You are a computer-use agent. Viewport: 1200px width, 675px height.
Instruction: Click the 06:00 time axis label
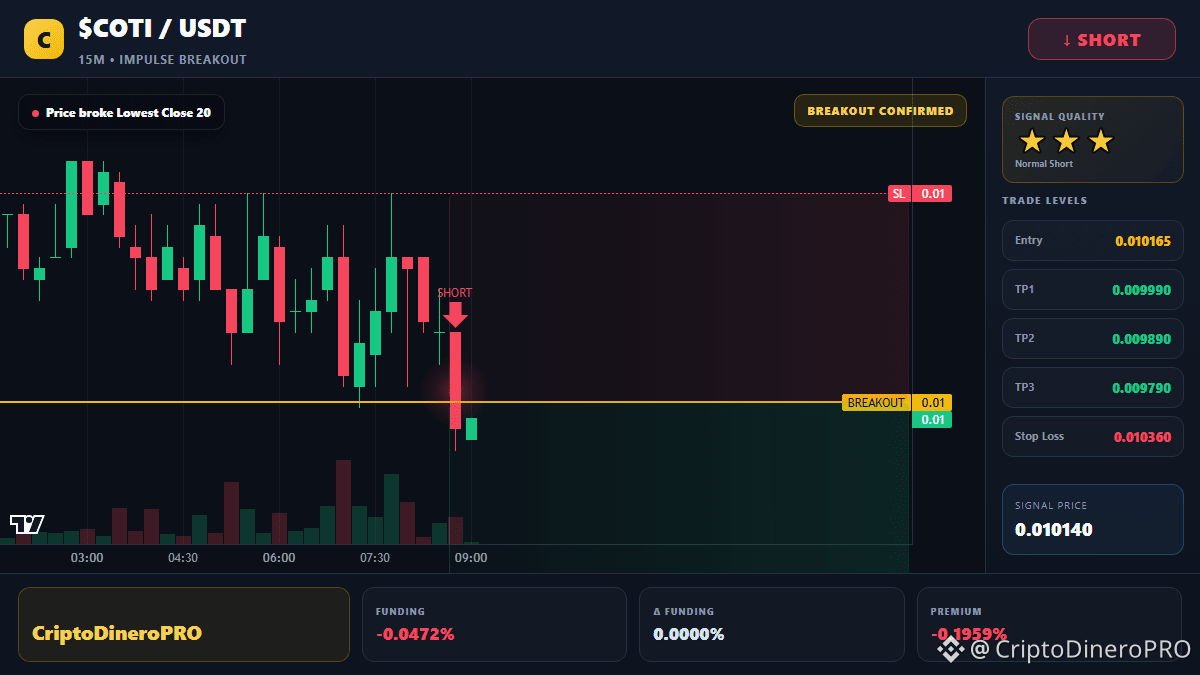pyautogui.click(x=279, y=558)
